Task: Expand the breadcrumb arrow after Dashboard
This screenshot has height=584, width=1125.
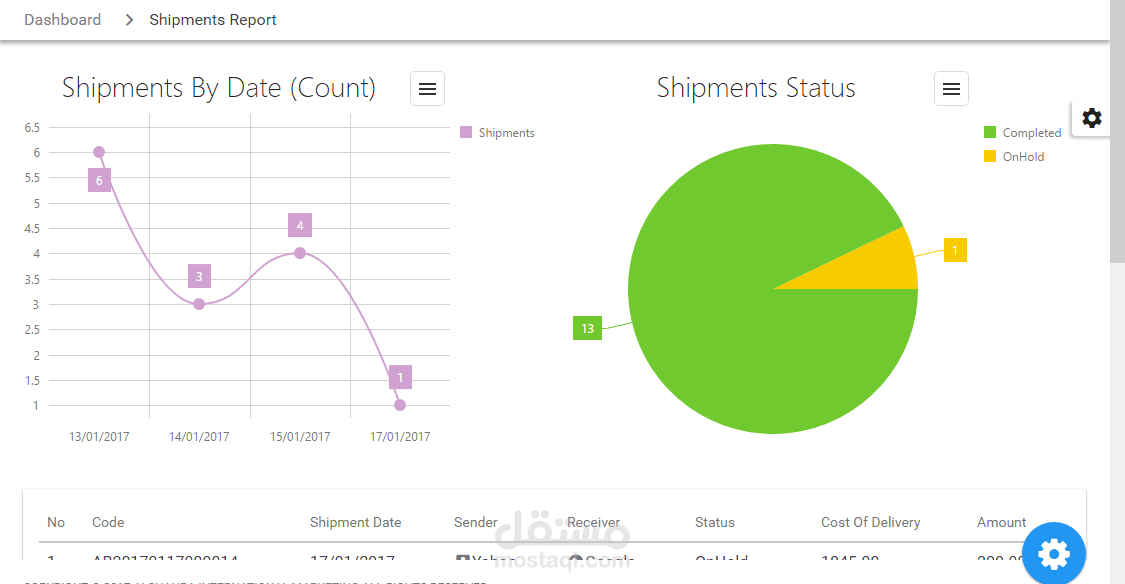Action: tap(127, 19)
